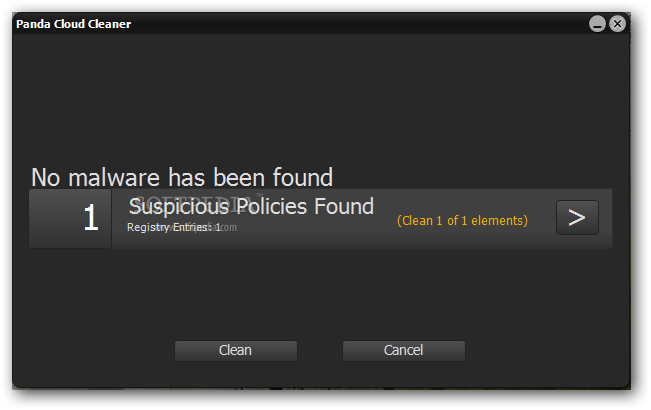
Task: Click the word elements in the orange link
Action: (499, 220)
